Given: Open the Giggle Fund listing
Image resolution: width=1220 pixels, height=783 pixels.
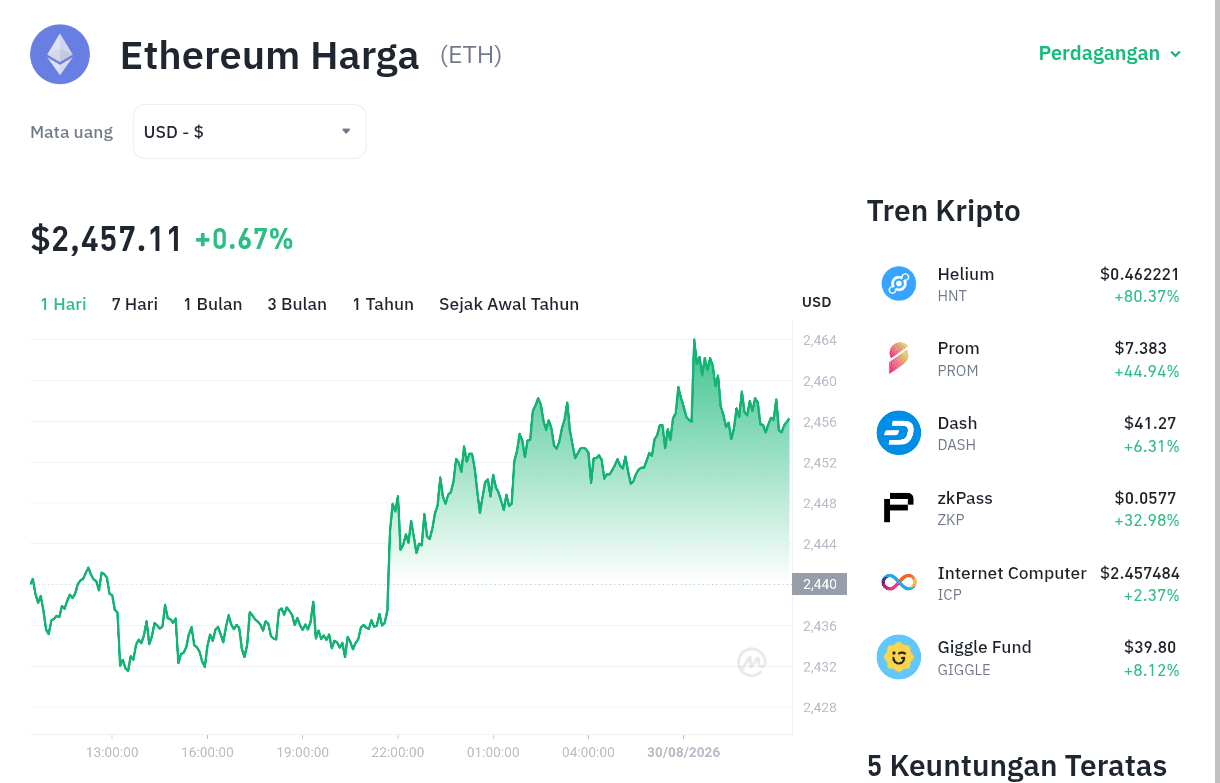Looking at the screenshot, I should tap(1030, 657).
